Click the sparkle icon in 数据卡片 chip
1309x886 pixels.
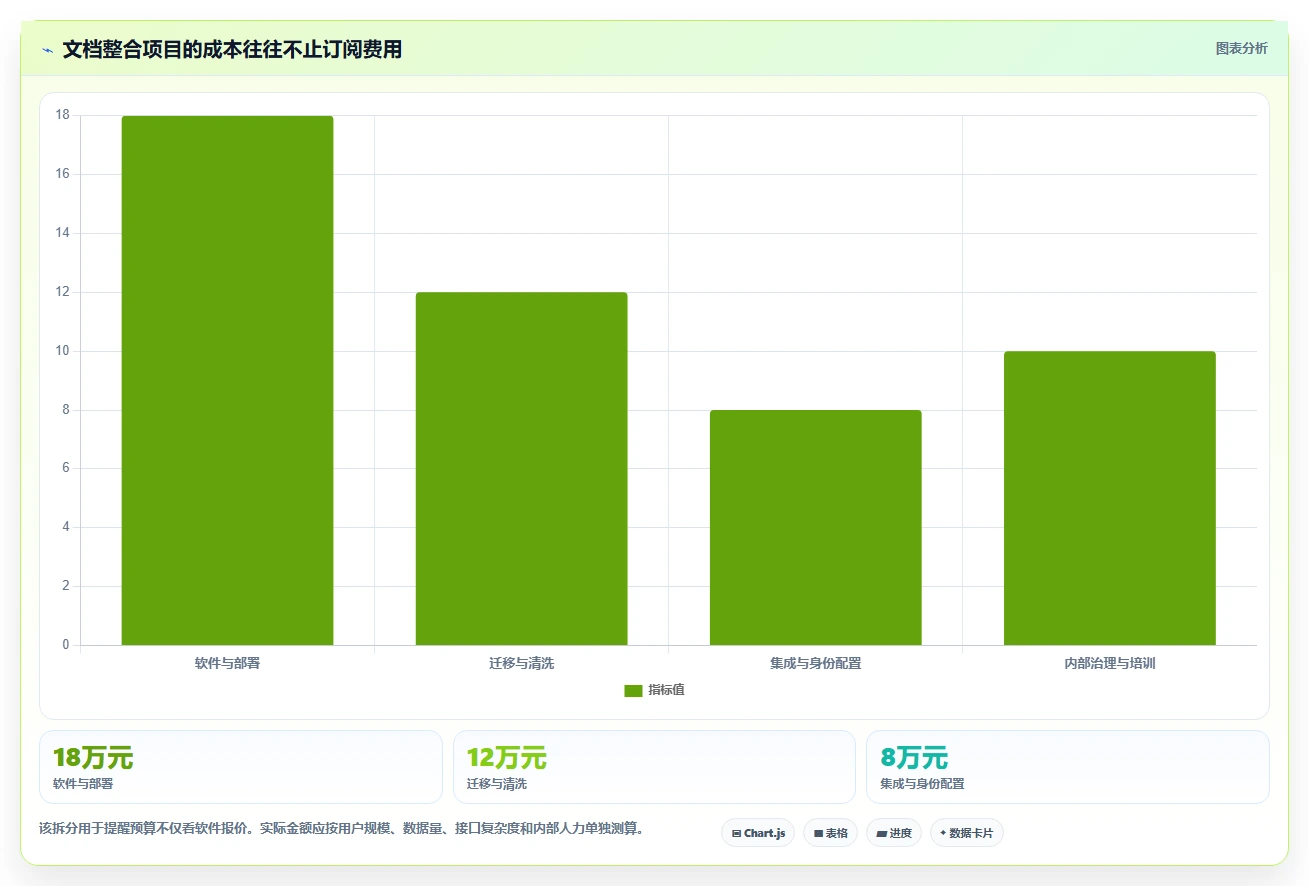(x=943, y=832)
